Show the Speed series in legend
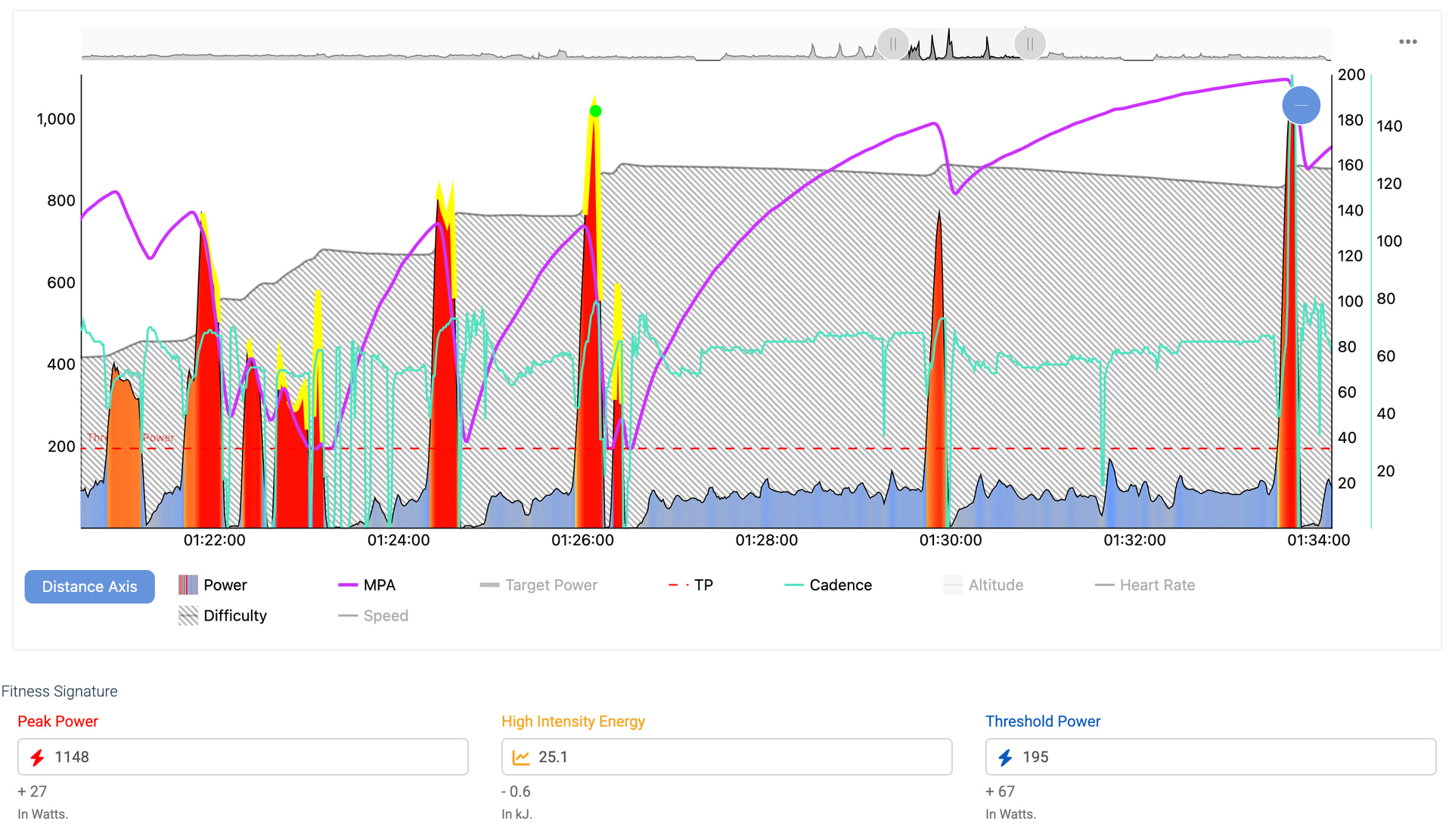 [348, 615]
